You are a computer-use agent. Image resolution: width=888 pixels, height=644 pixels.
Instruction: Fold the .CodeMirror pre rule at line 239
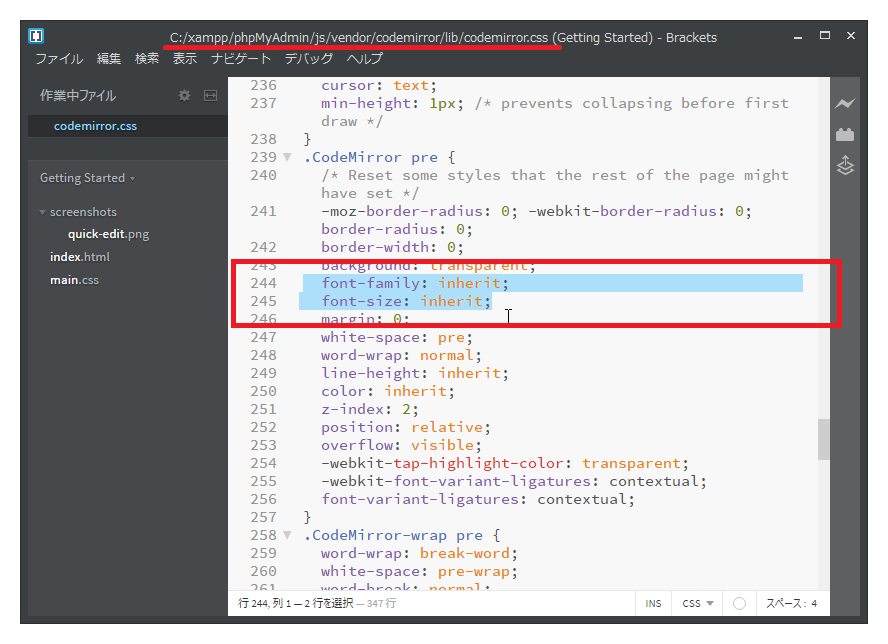[x=287, y=158]
